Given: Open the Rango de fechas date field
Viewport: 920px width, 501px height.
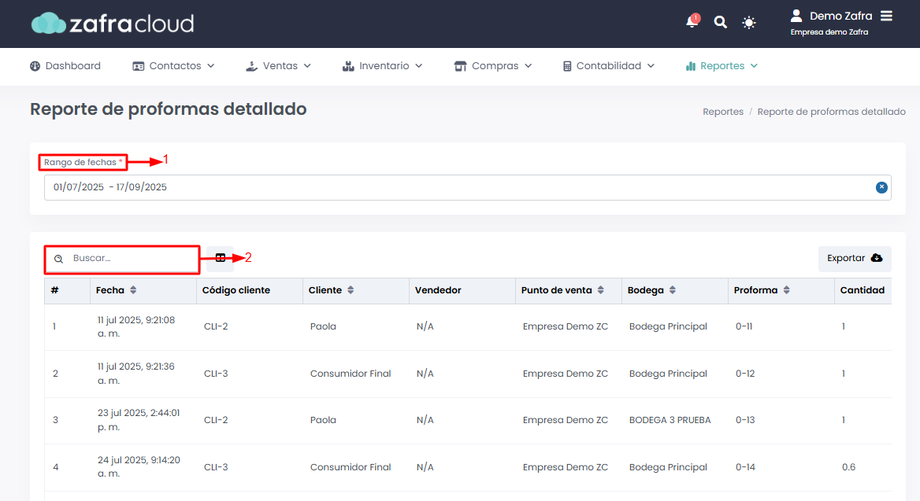Looking at the screenshot, I should [468, 187].
